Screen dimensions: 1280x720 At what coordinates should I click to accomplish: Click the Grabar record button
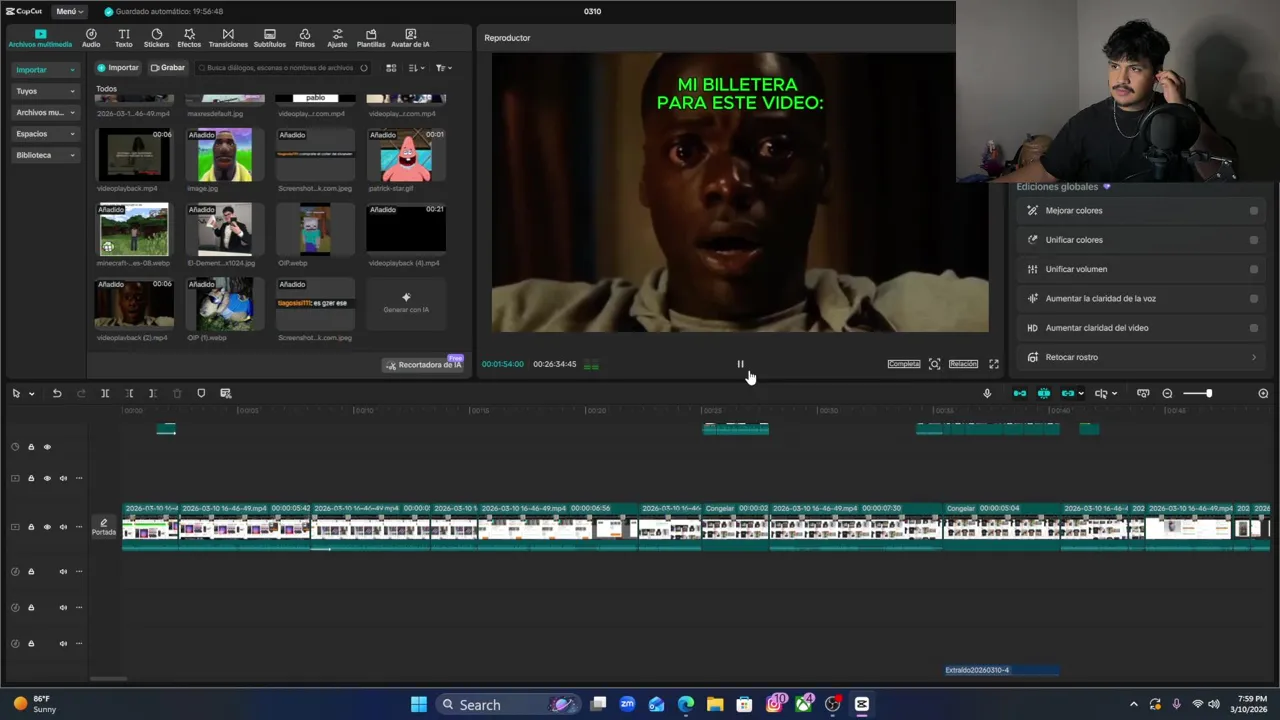(x=168, y=68)
